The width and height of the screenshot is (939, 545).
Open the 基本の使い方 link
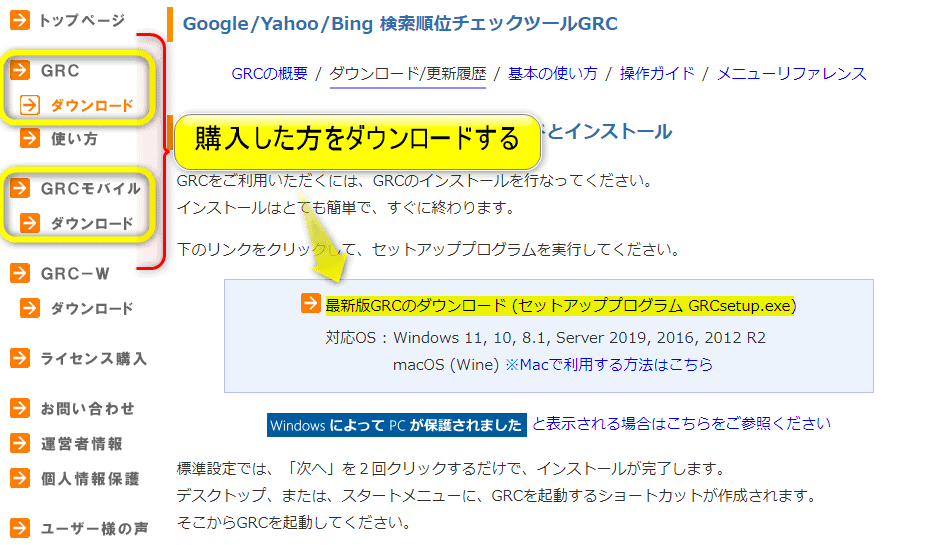point(553,74)
